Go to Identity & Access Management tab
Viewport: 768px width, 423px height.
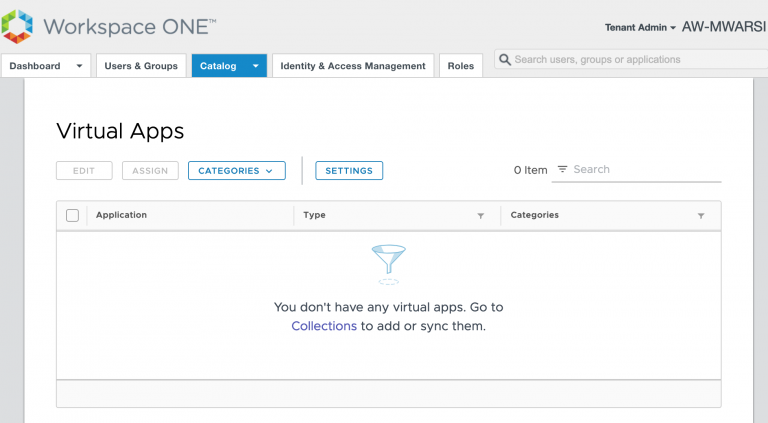(353, 66)
